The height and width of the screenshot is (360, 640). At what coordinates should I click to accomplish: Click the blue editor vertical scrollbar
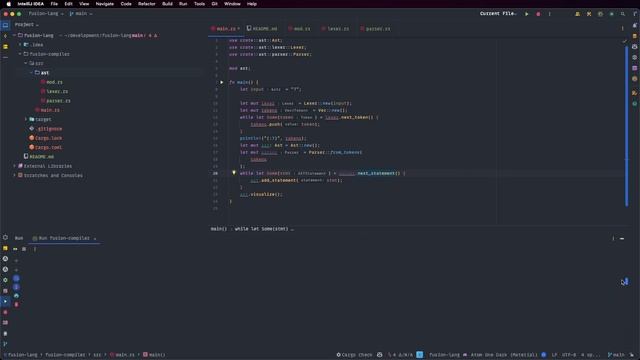627,127
